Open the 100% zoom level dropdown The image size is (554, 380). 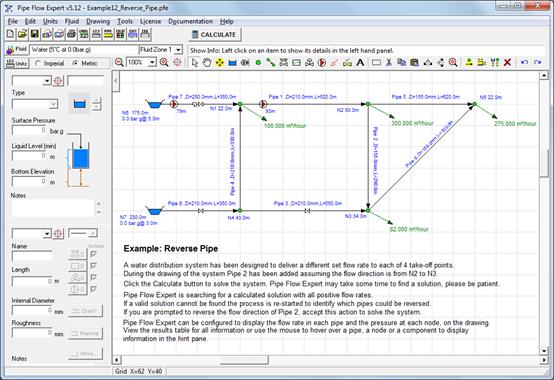tap(152, 63)
